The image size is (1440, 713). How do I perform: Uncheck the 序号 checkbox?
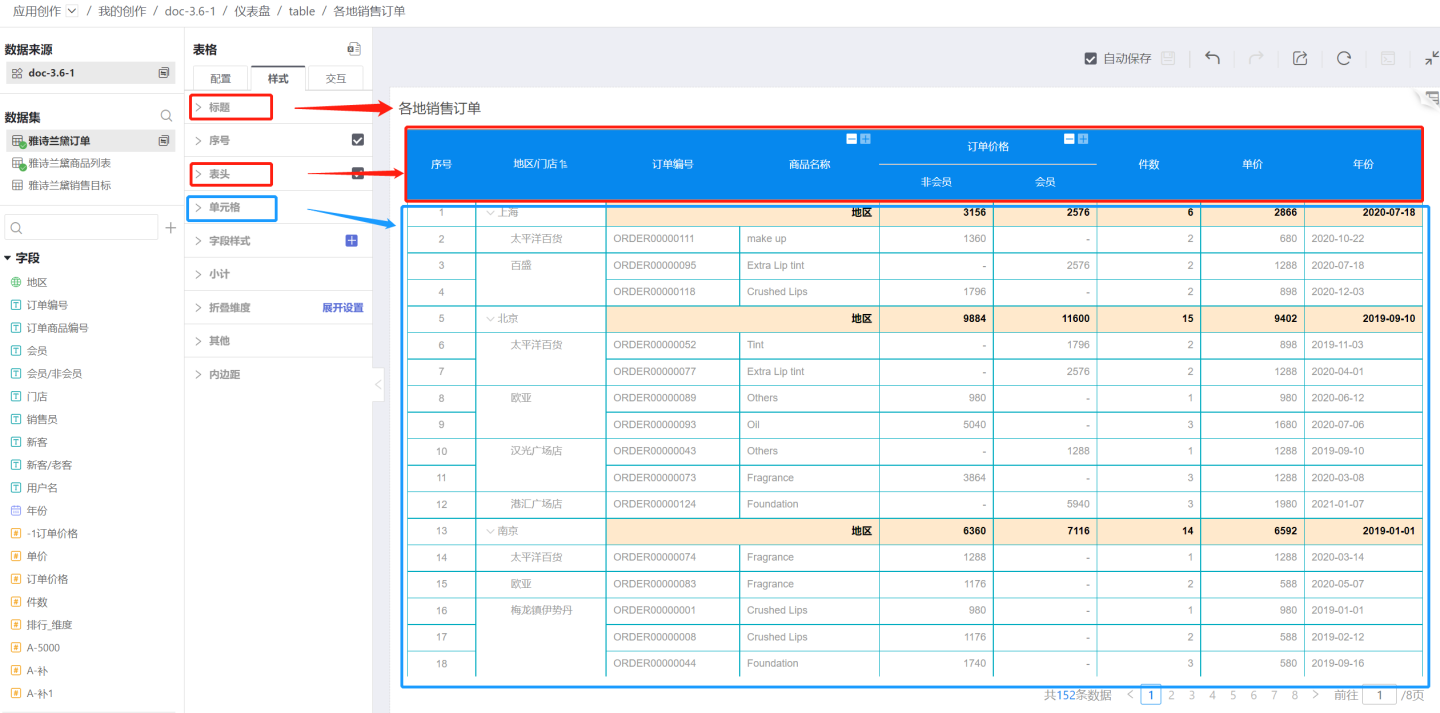pos(357,140)
